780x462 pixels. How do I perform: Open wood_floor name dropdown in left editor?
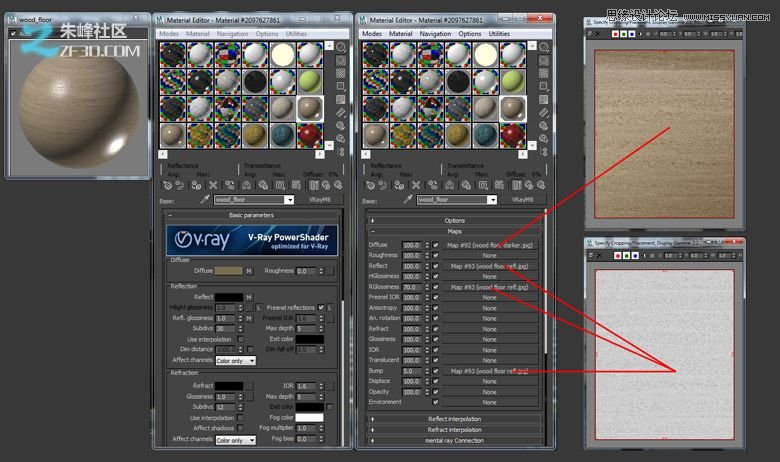(x=289, y=199)
